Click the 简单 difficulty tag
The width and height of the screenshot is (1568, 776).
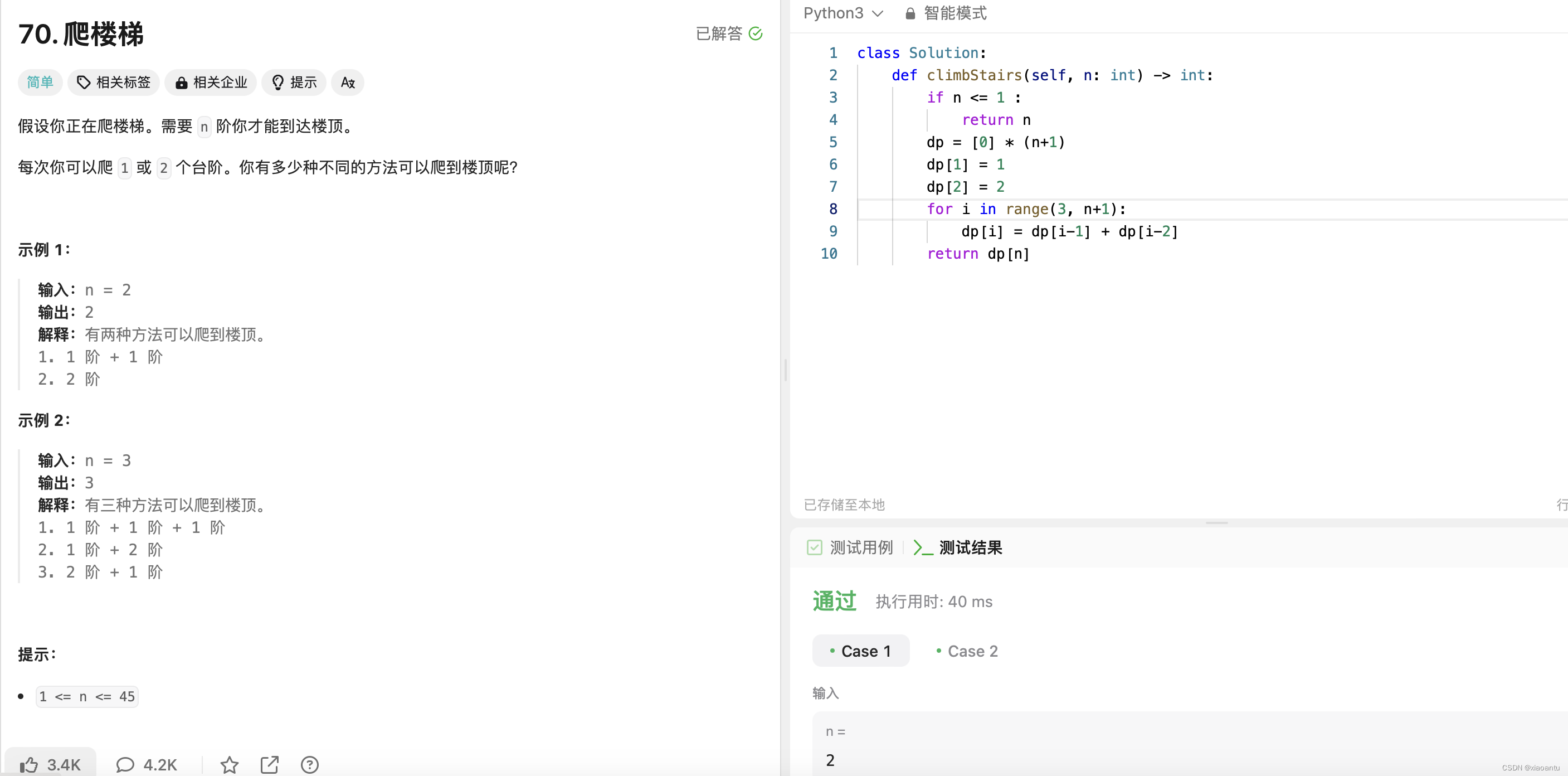(x=40, y=83)
